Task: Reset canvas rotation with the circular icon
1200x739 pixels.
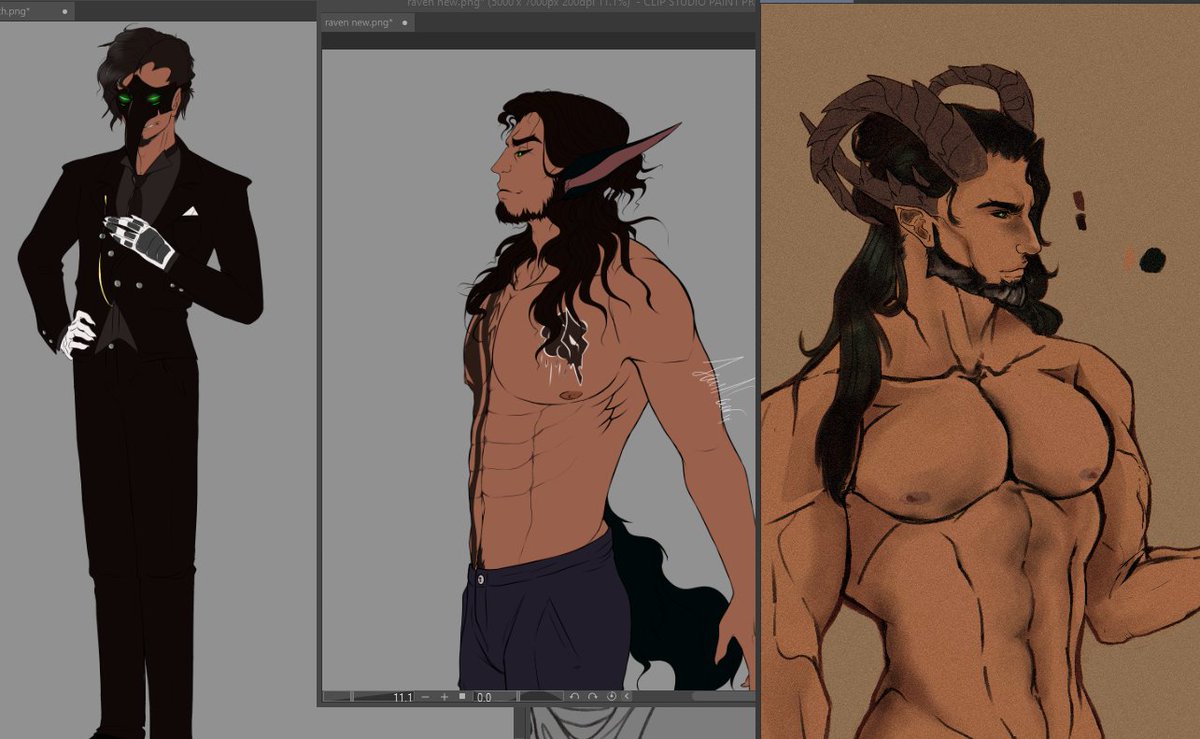Action: pos(611,696)
